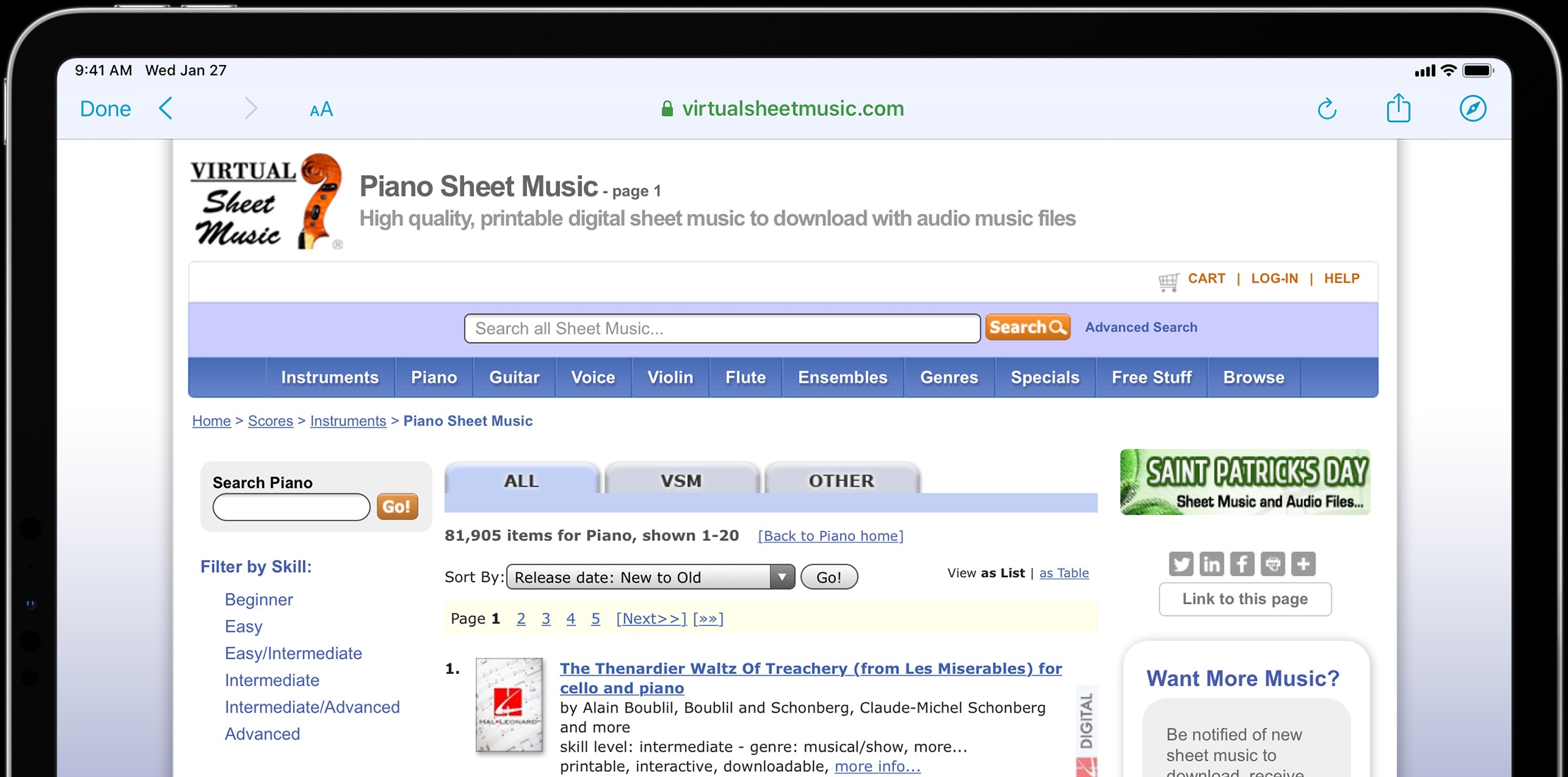Click Home breadcrumb link
The width and height of the screenshot is (1568, 777).
[212, 421]
